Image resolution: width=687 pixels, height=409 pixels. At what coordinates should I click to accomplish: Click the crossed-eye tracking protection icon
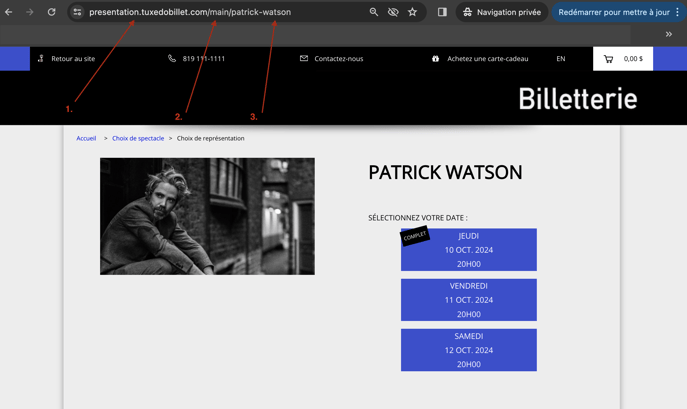click(x=393, y=12)
